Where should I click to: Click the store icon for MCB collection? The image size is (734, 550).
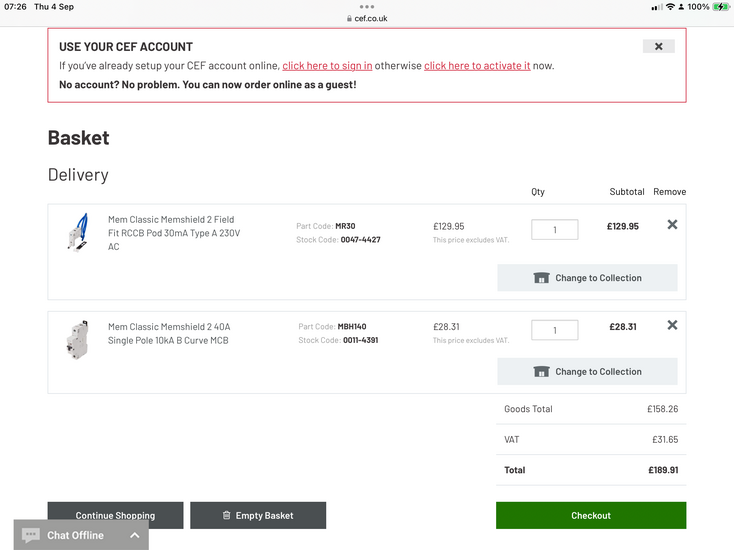[x=541, y=372]
